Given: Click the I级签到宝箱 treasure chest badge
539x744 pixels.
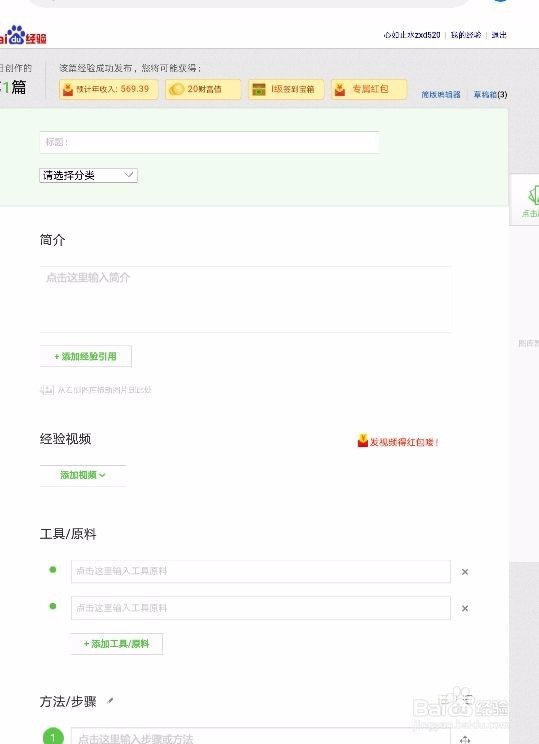Looking at the screenshot, I should click(x=286, y=89).
